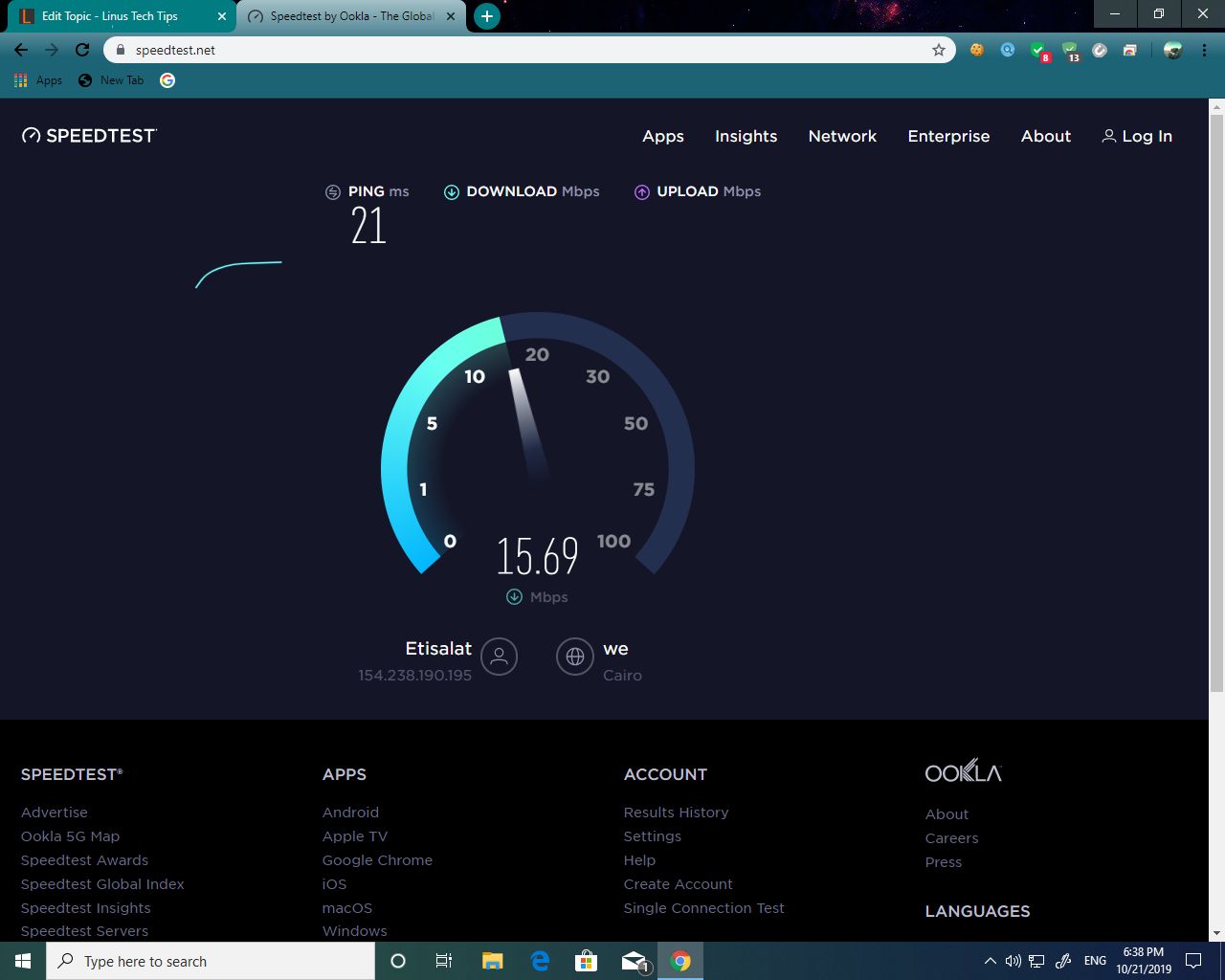Click the Etisalat ISP person icon
Image resolution: width=1225 pixels, height=980 pixels.
[499, 657]
